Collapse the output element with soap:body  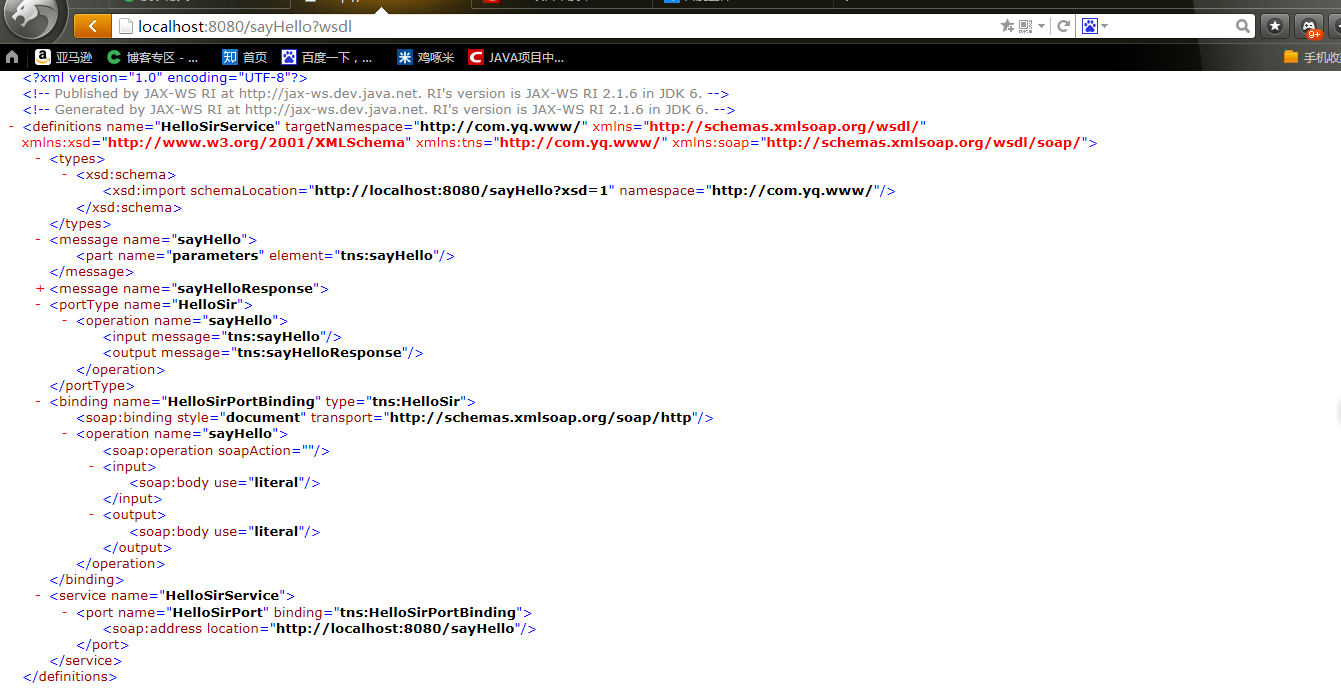(x=92, y=514)
